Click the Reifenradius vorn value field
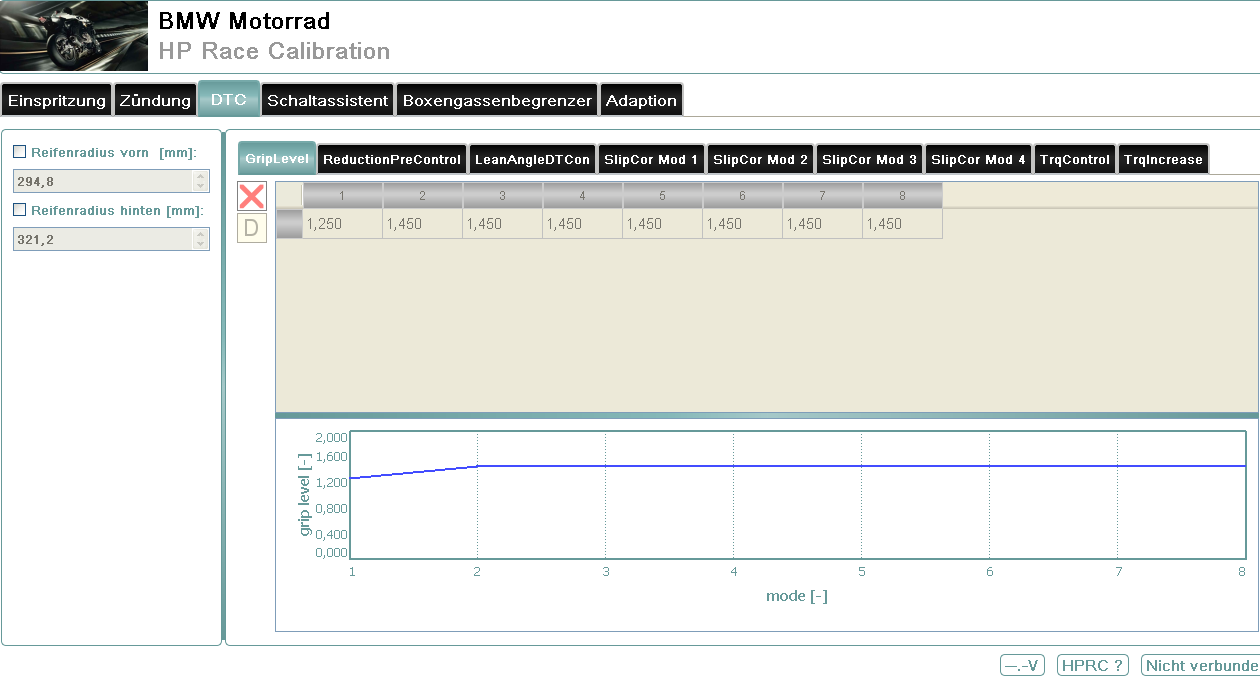The image size is (1260, 676). [101, 181]
